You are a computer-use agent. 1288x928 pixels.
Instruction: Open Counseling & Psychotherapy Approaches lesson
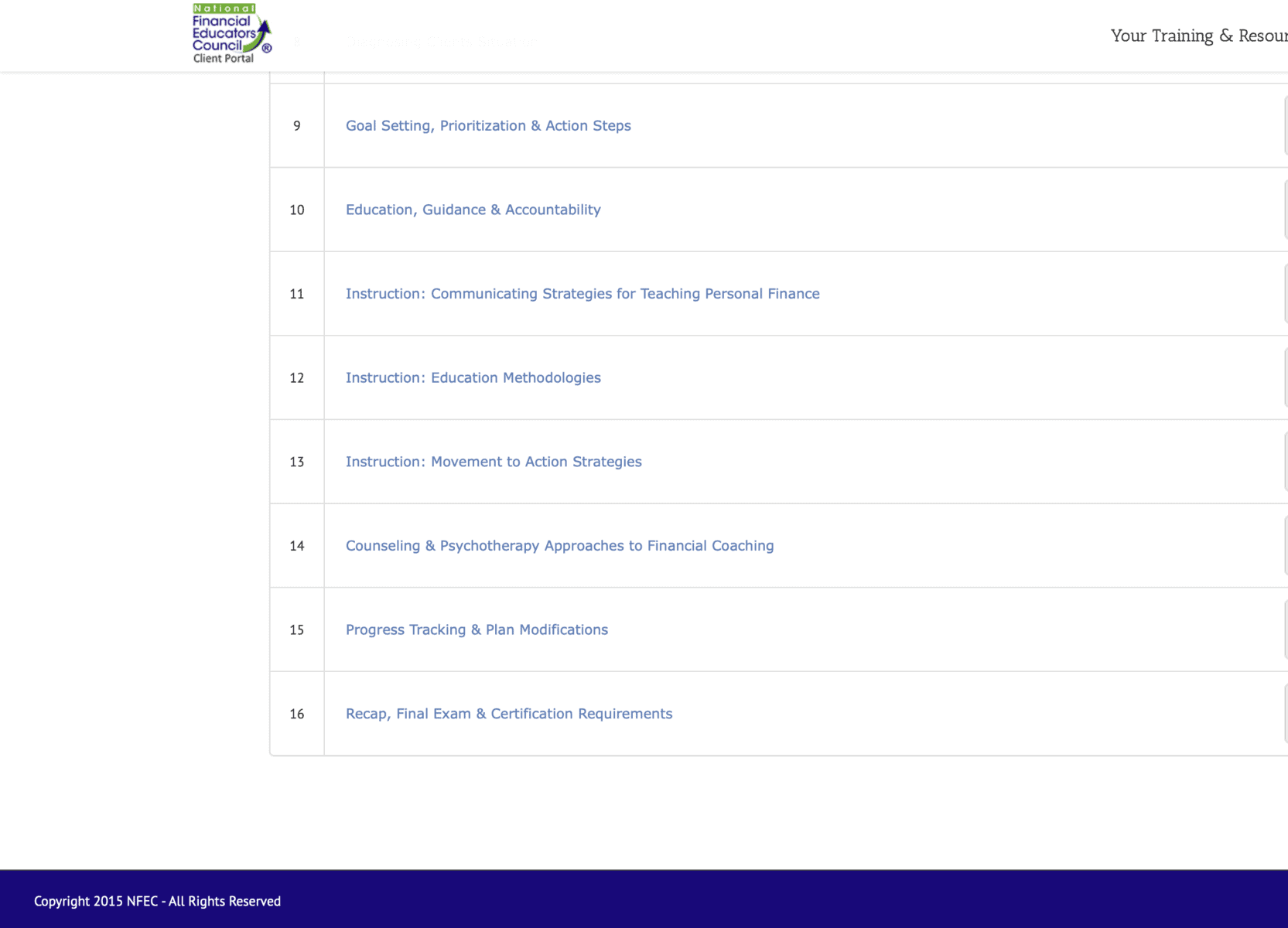559,546
